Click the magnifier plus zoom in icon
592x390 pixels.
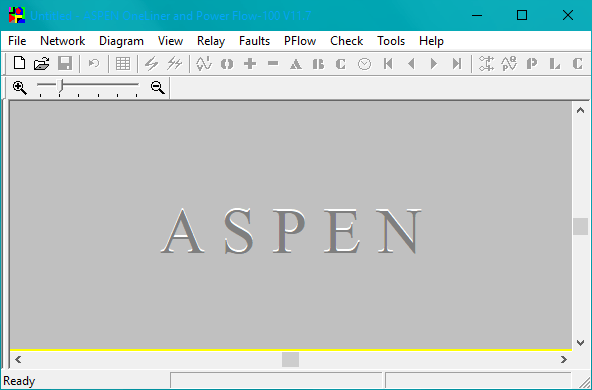19,88
